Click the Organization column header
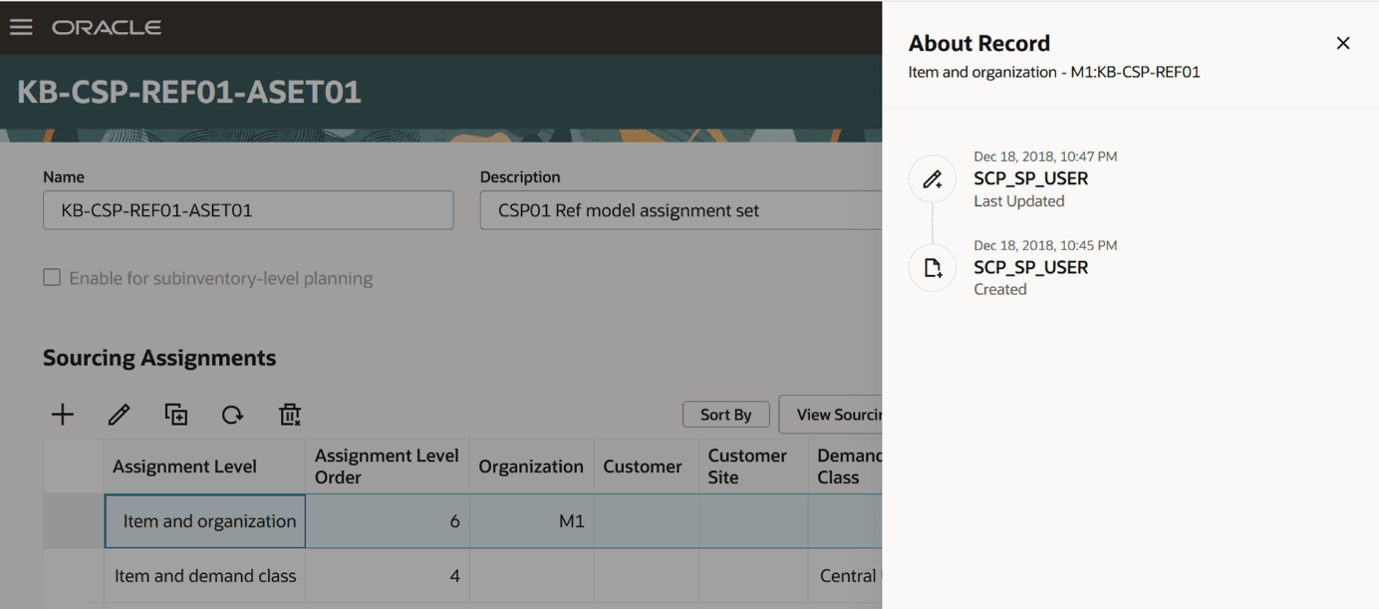 coord(532,466)
